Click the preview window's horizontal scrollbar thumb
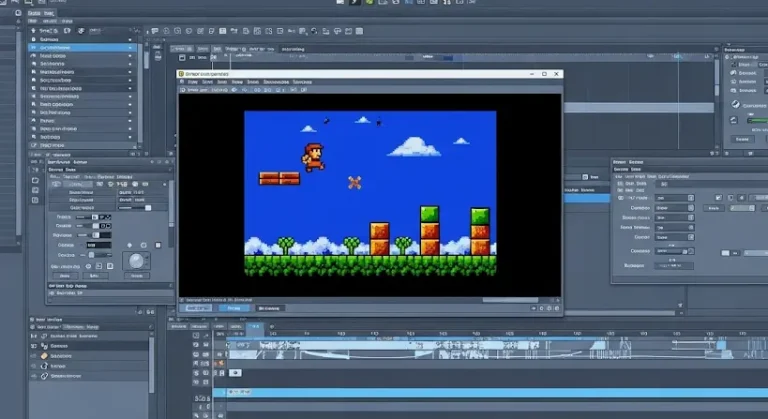The image size is (768, 419). [510, 300]
